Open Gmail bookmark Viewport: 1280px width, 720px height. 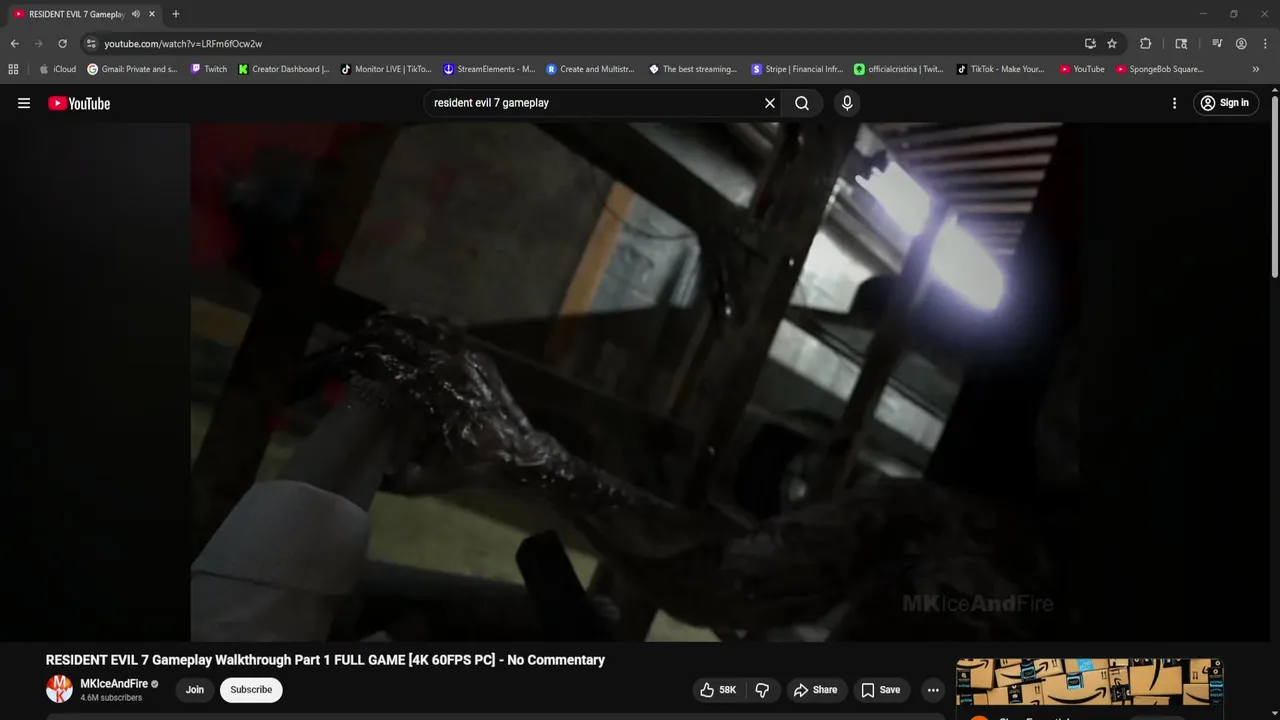point(132,69)
